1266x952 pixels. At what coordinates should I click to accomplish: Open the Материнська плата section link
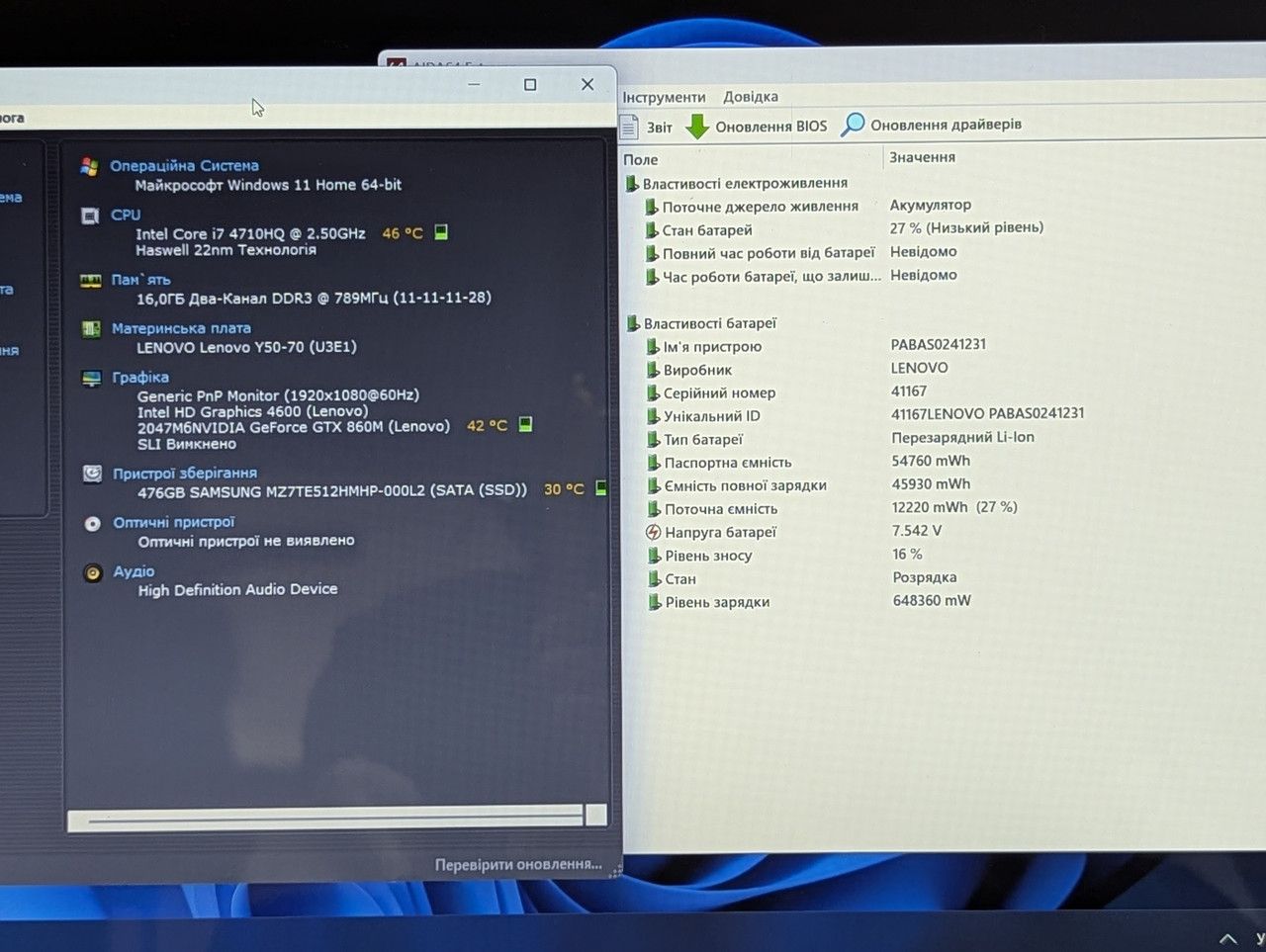point(181,328)
